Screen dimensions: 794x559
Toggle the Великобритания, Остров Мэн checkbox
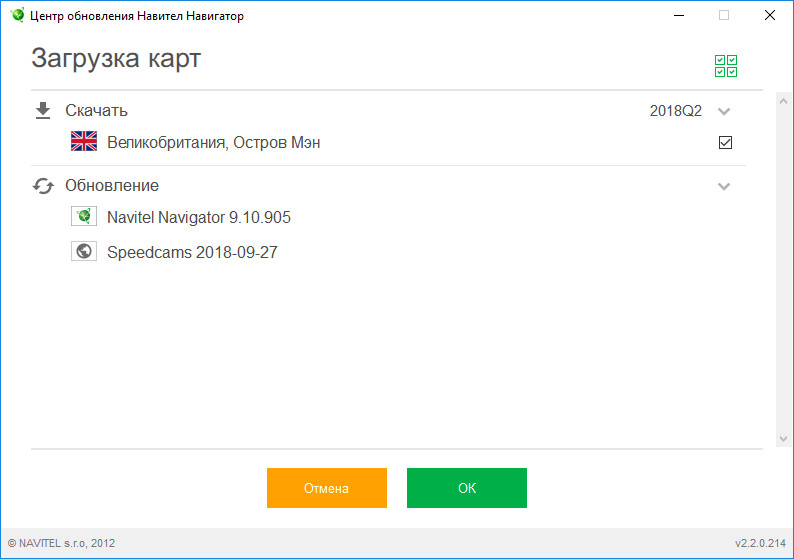(725, 142)
